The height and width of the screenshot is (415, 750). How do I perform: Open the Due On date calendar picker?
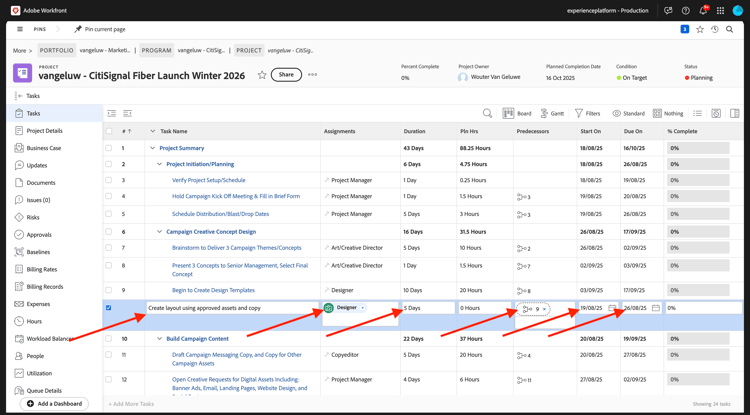656,308
